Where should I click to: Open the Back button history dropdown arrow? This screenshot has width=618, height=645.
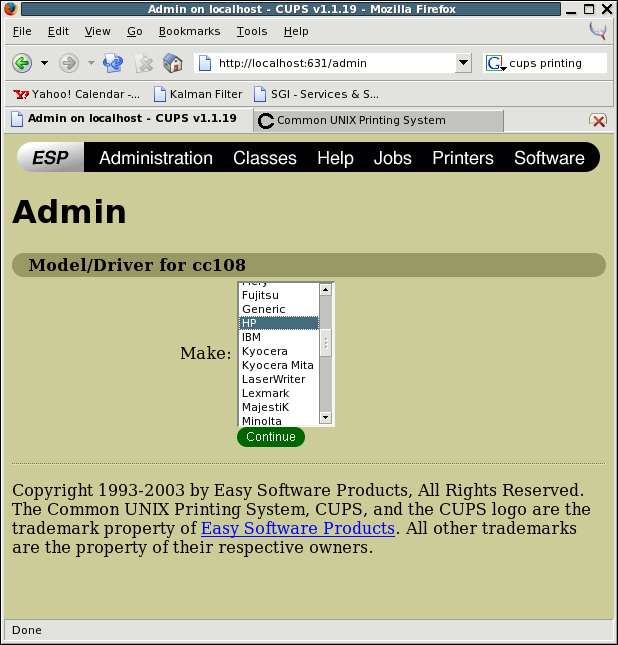coord(44,63)
